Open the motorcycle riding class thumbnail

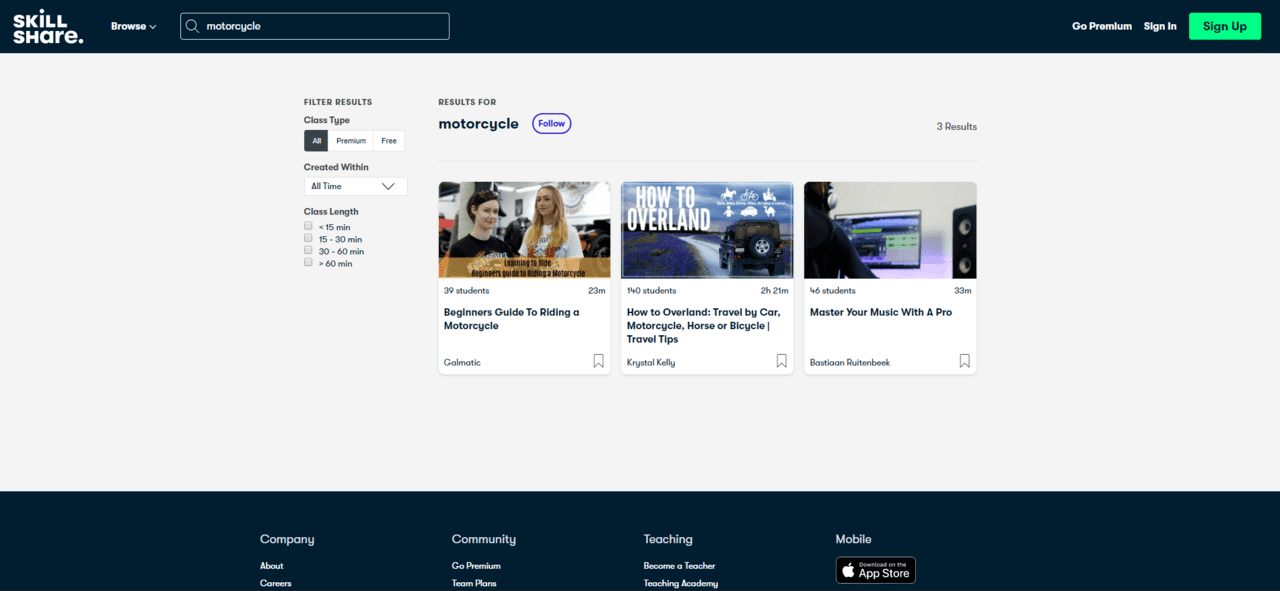(x=524, y=230)
